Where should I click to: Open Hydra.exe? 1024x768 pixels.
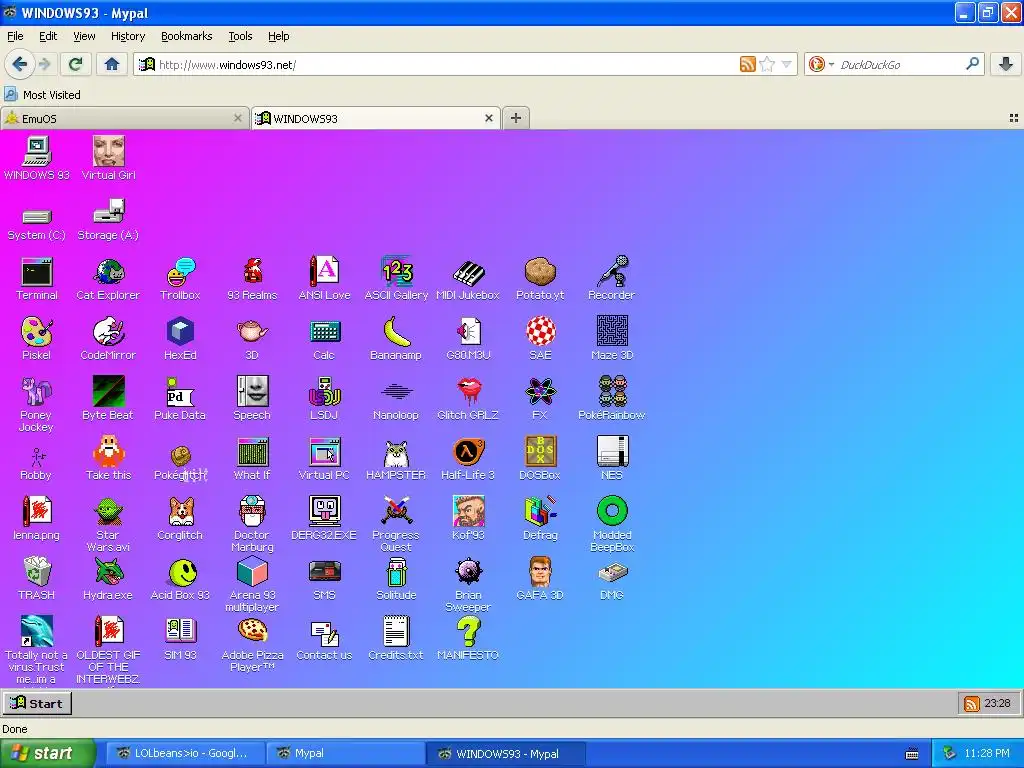pyautogui.click(x=108, y=579)
